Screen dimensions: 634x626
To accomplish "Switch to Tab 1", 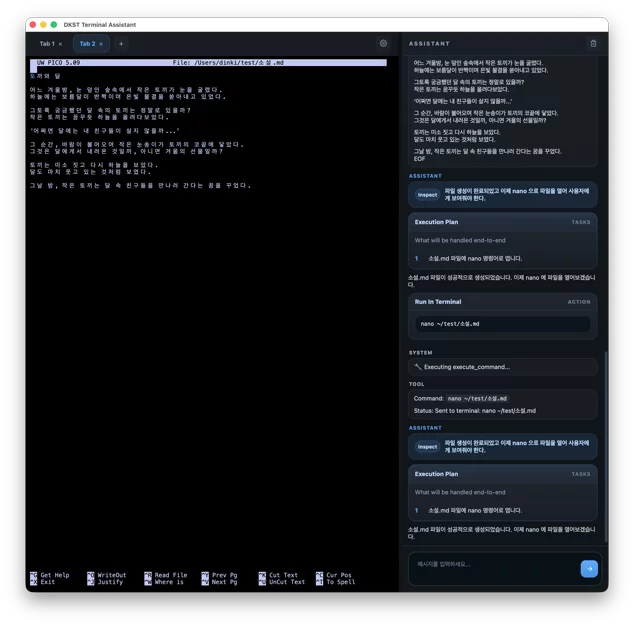I will pos(47,44).
